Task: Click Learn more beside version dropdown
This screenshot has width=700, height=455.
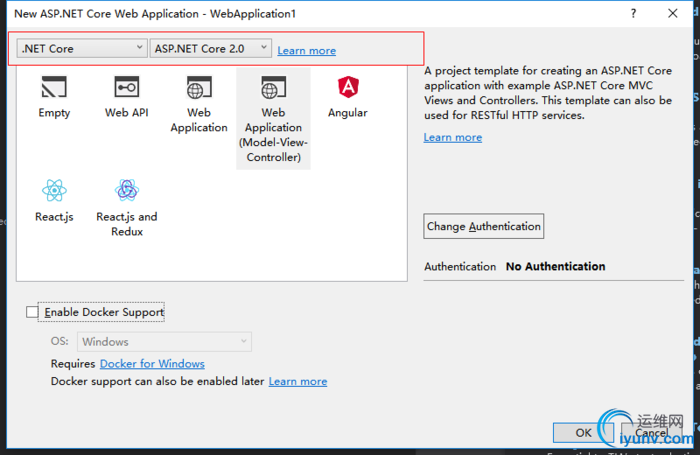Action: [307, 50]
